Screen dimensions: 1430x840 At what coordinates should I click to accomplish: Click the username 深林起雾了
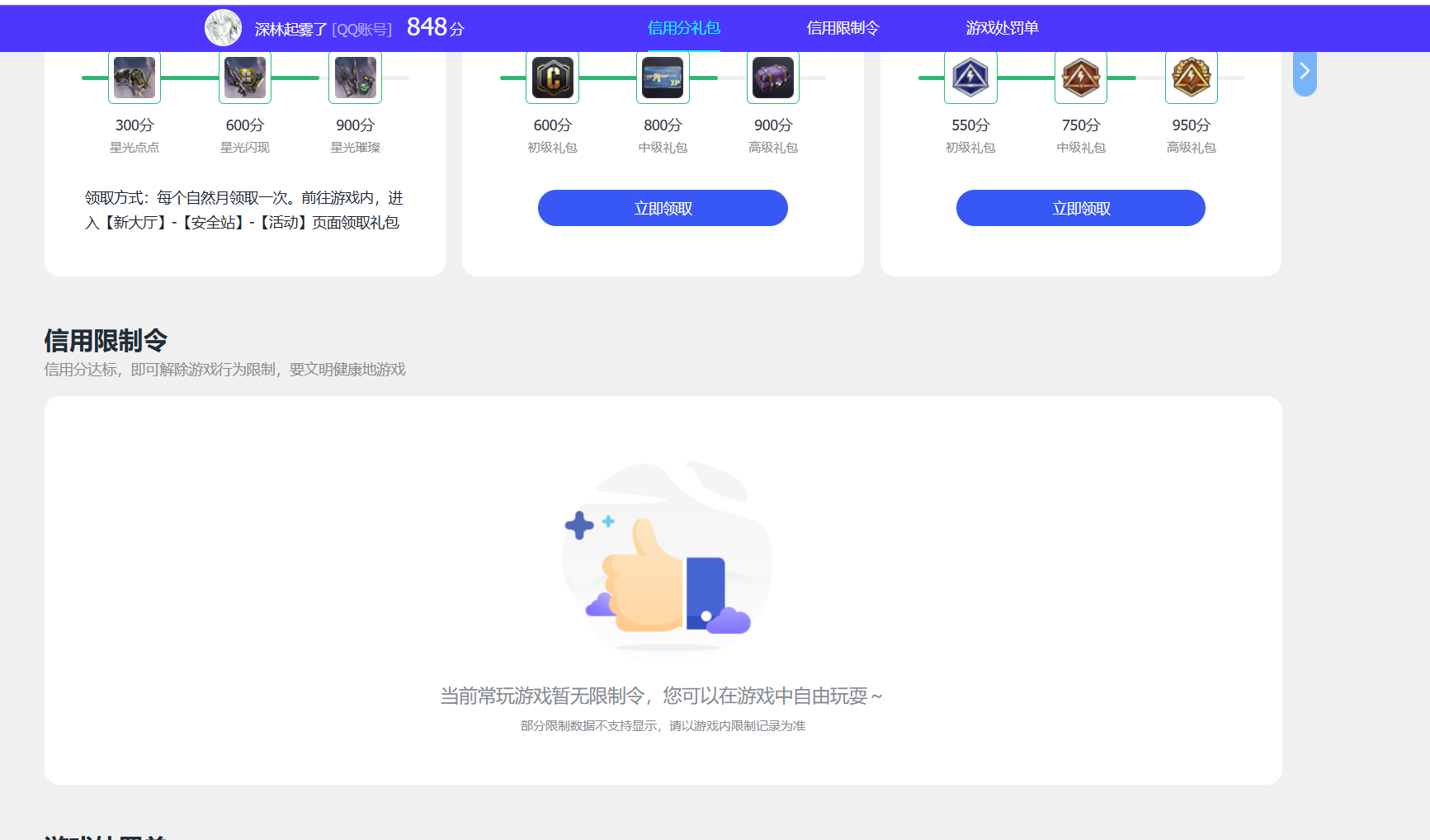point(291,30)
